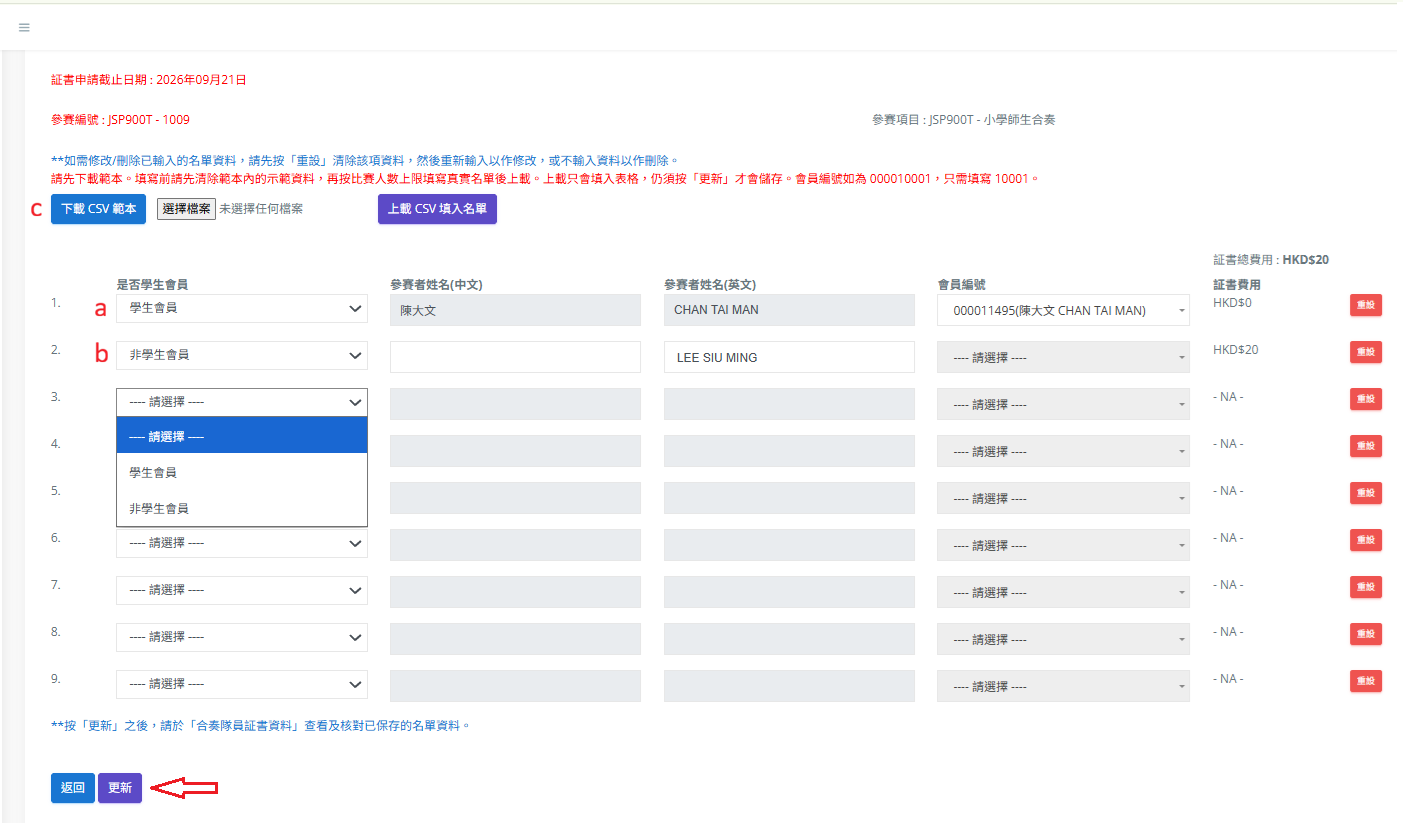The height and width of the screenshot is (823, 1403).
Task: Click the purple 更新 update button
Action: (120, 788)
